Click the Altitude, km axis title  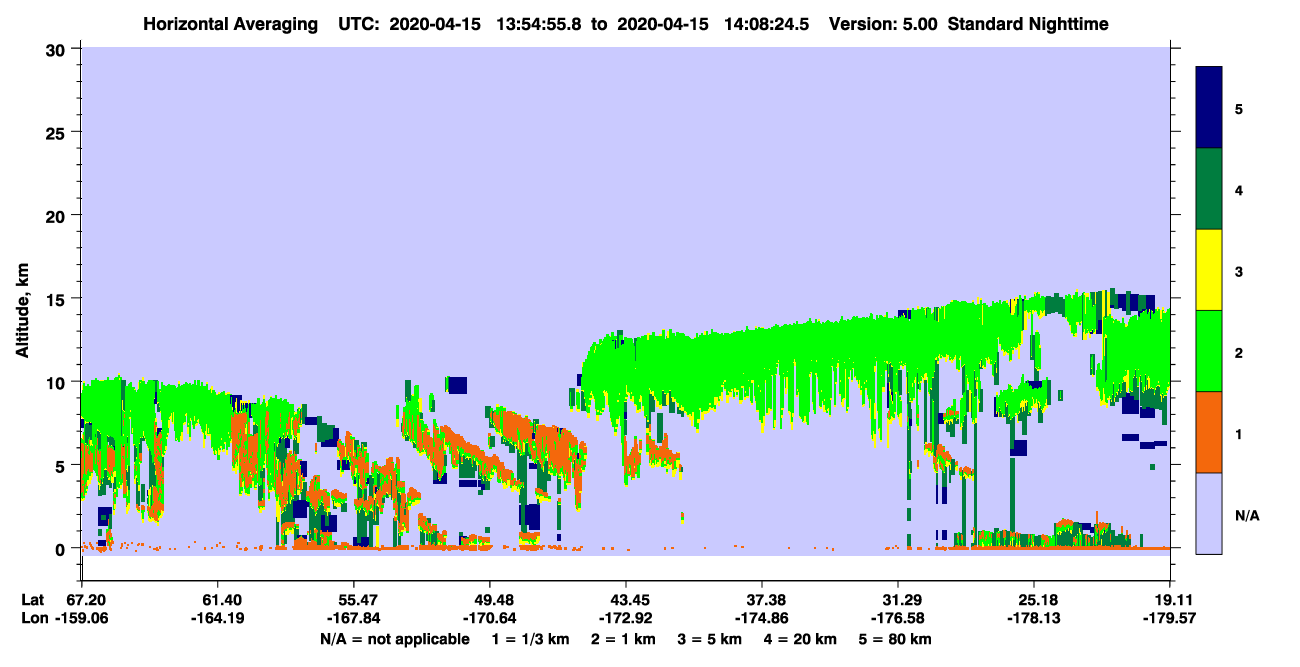pyautogui.click(x=22, y=300)
